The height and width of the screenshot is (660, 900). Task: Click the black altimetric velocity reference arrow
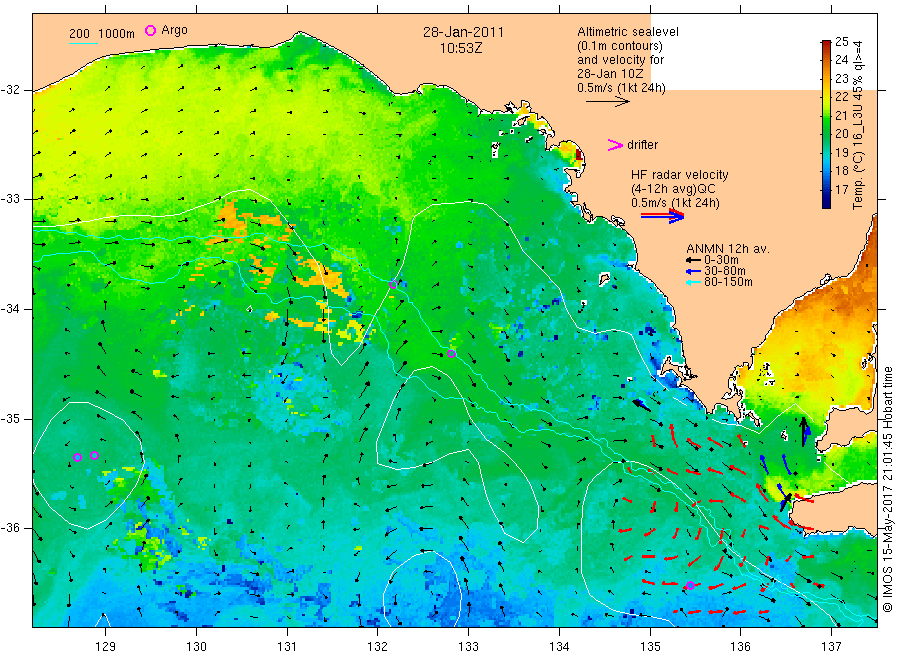tap(608, 102)
